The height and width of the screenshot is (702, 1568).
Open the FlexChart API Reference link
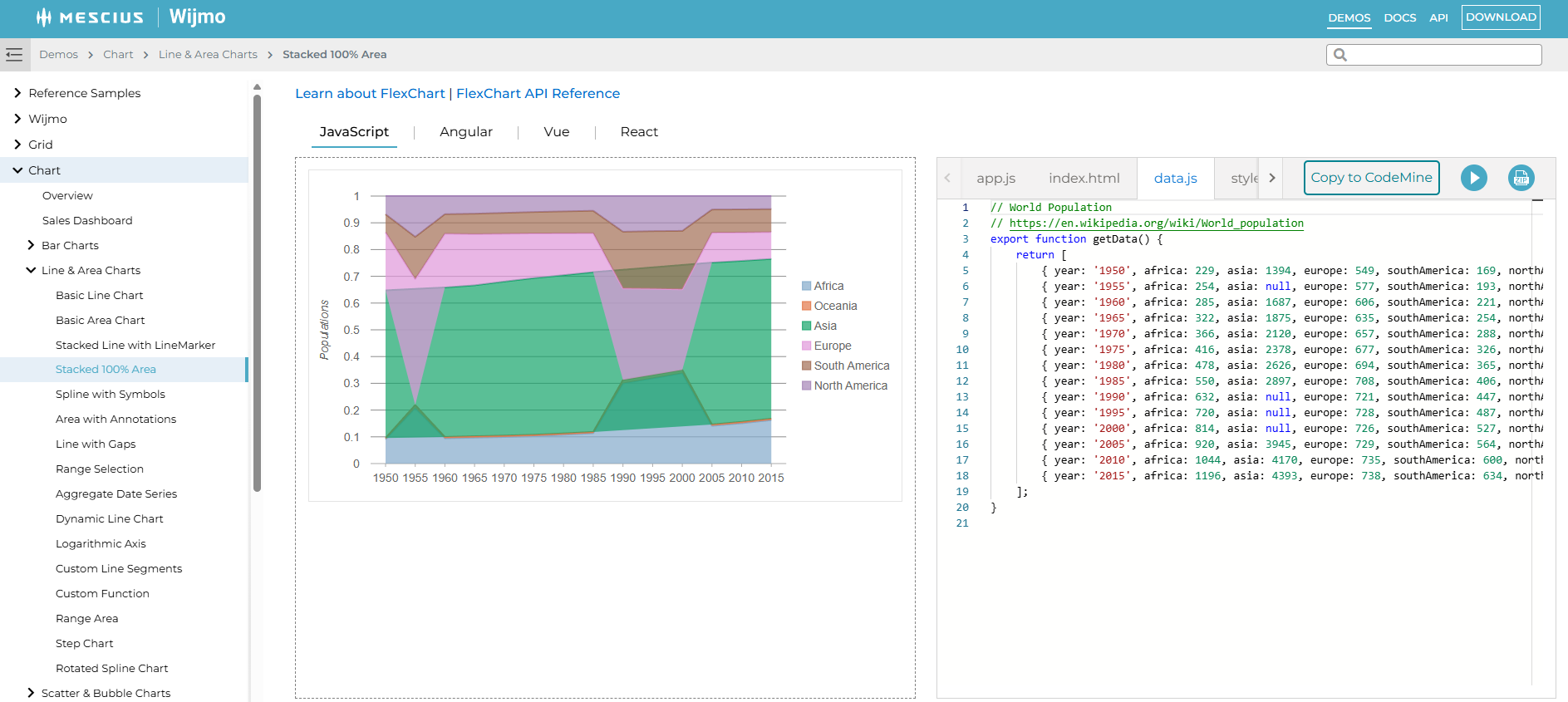538,94
